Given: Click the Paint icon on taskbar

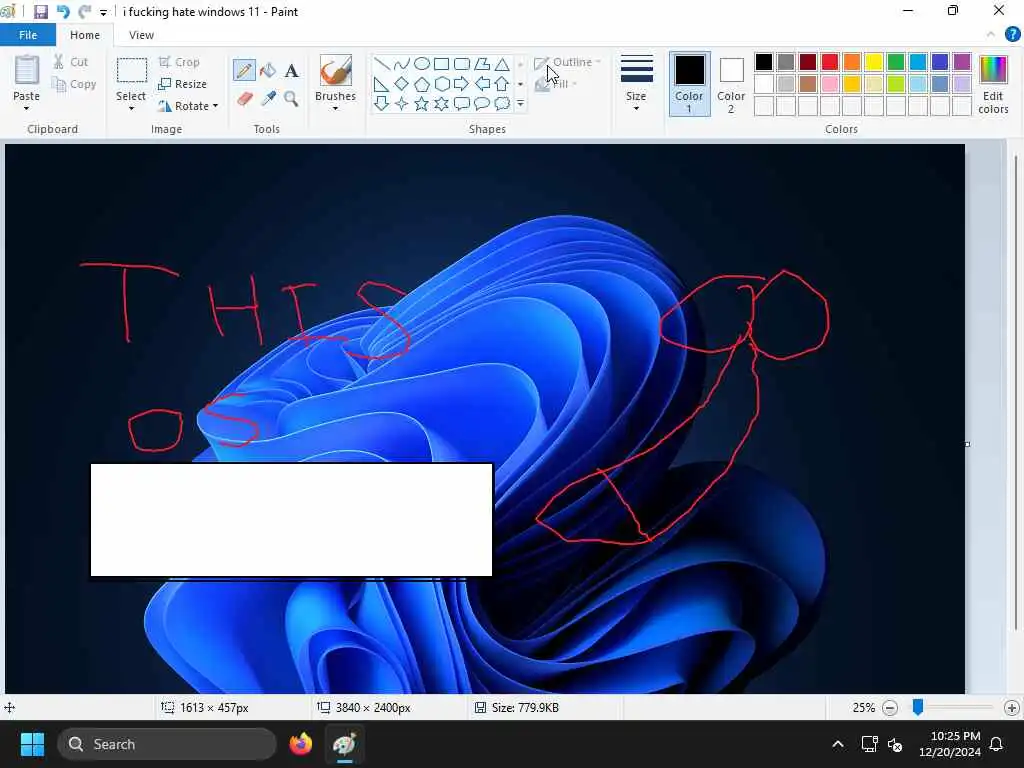Looking at the screenshot, I should pyautogui.click(x=344, y=744).
